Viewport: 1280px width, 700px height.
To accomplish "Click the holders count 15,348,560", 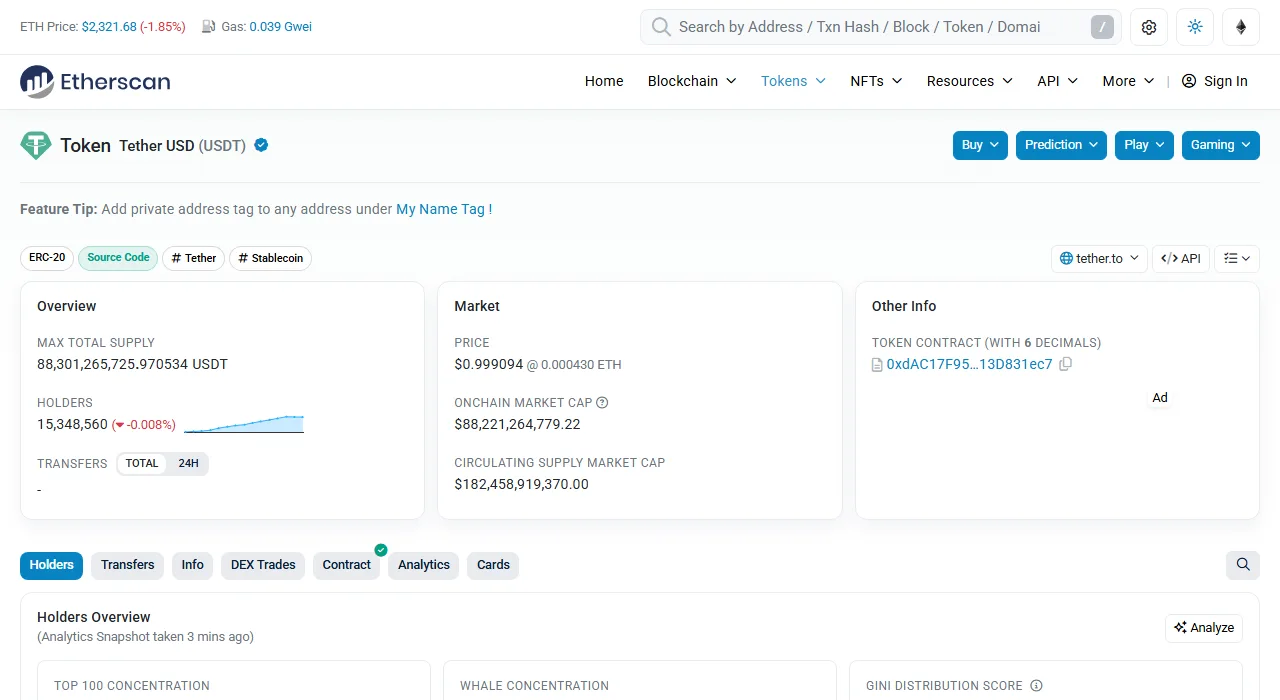I will coord(72,424).
